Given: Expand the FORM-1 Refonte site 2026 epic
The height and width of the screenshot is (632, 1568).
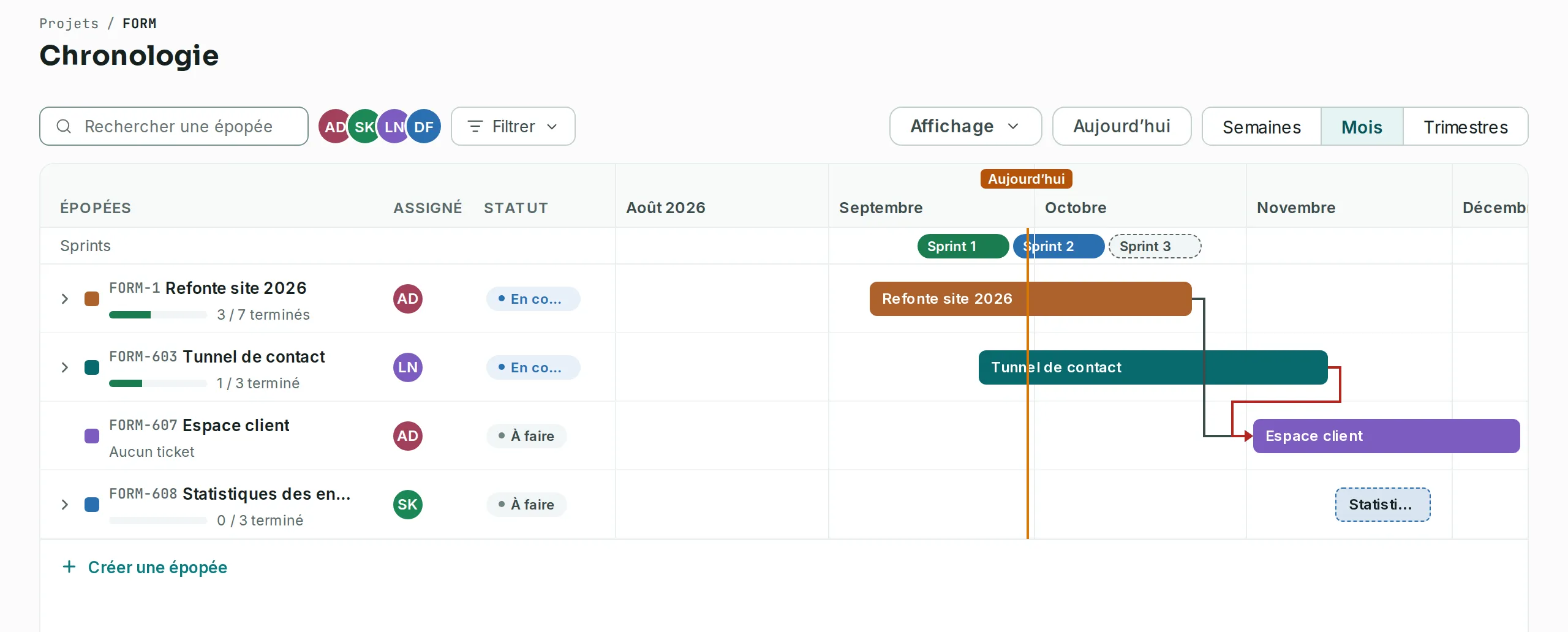Looking at the screenshot, I should (x=65, y=299).
